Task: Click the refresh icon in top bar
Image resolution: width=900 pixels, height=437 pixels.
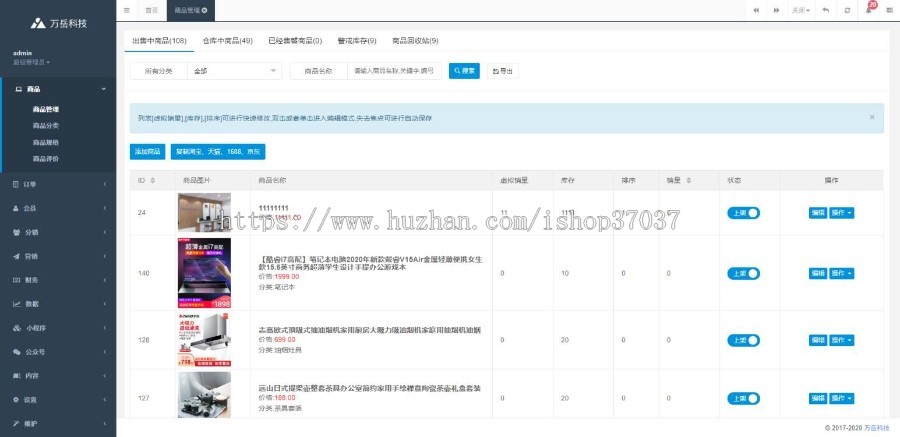Action: coord(847,10)
